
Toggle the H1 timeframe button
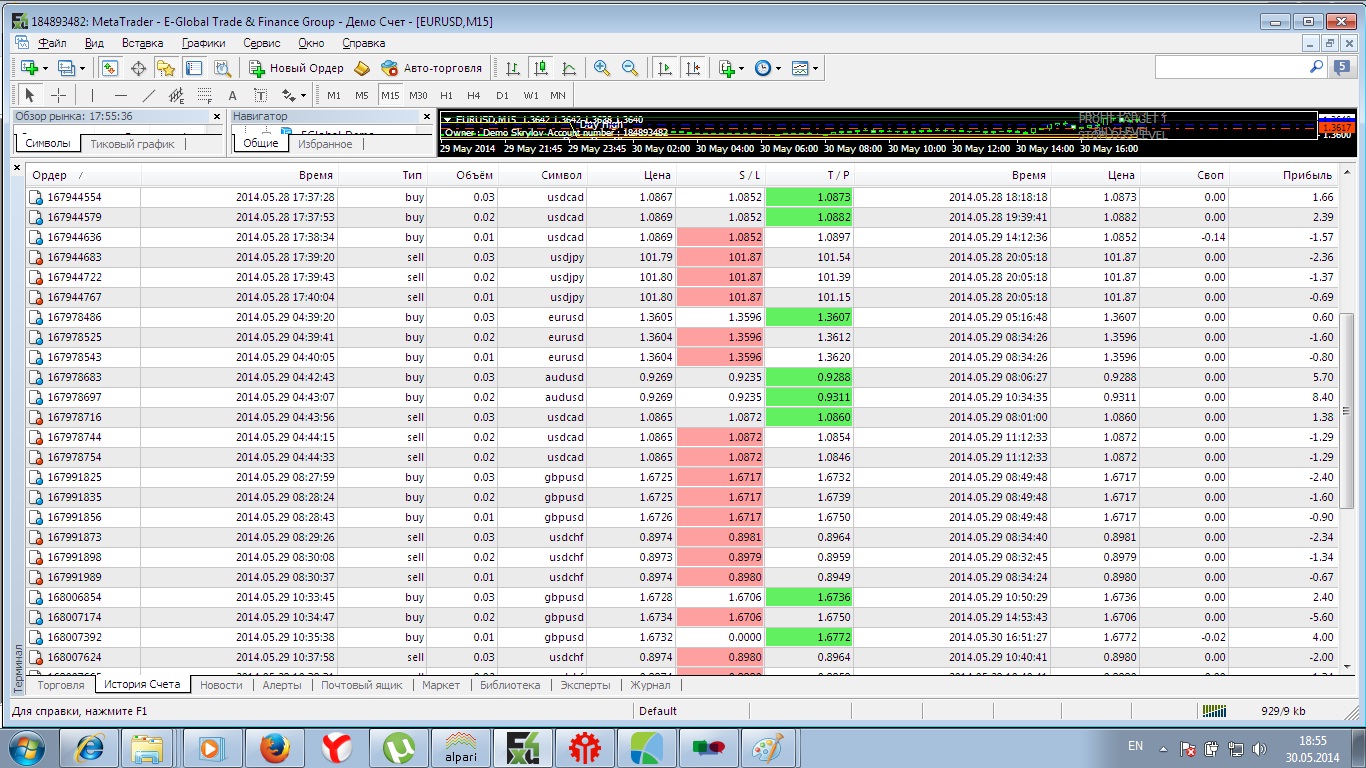tap(446, 95)
